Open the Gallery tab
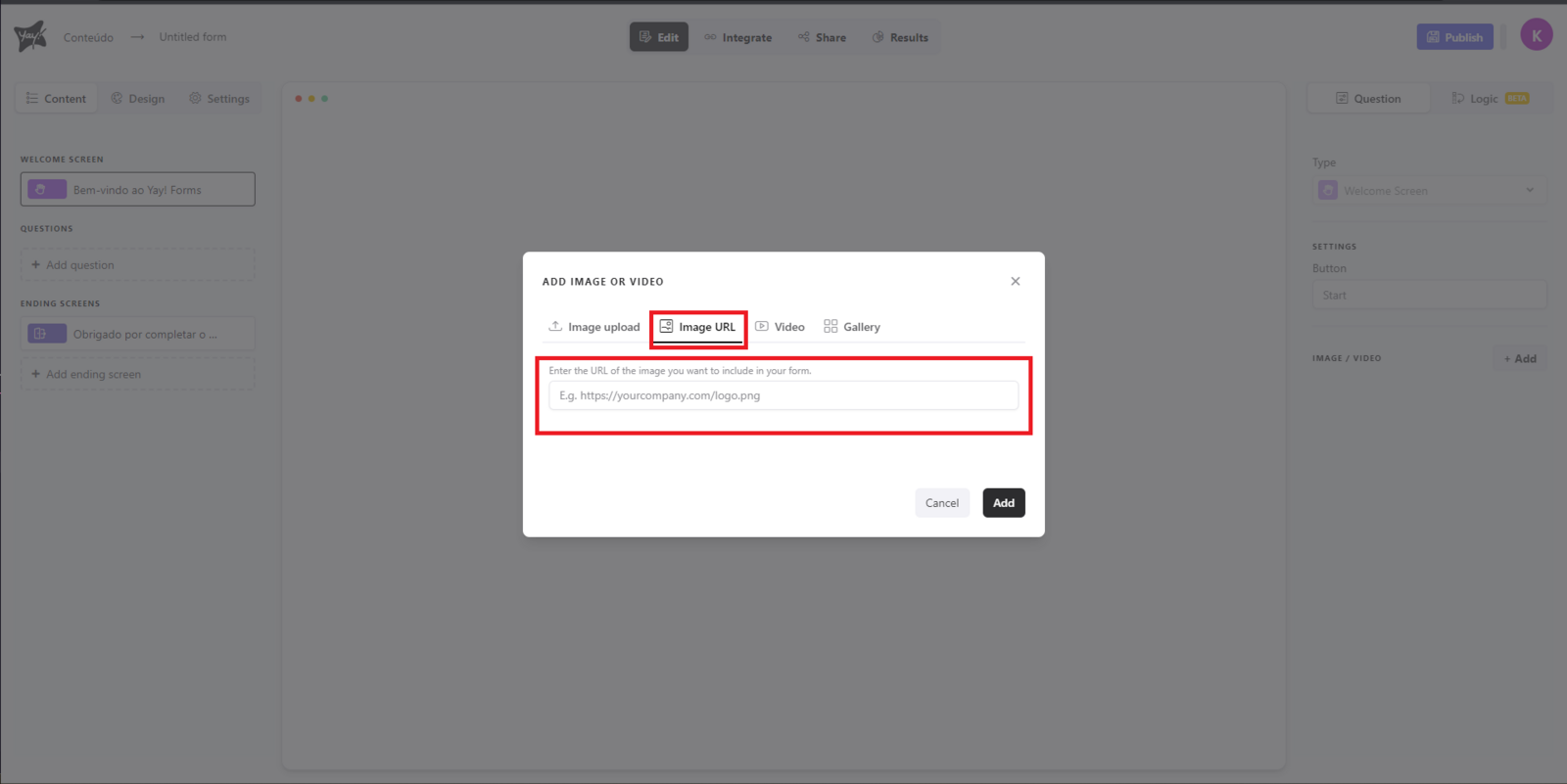 click(852, 327)
